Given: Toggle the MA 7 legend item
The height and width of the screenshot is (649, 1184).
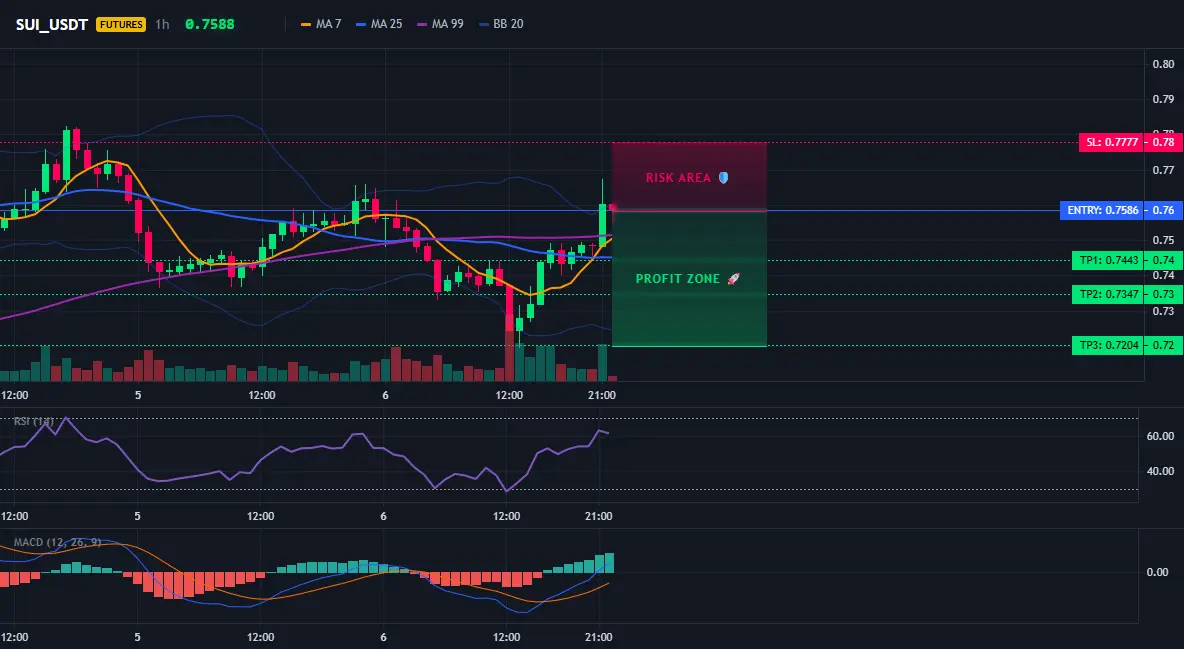Looking at the screenshot, I should [321, 24].
